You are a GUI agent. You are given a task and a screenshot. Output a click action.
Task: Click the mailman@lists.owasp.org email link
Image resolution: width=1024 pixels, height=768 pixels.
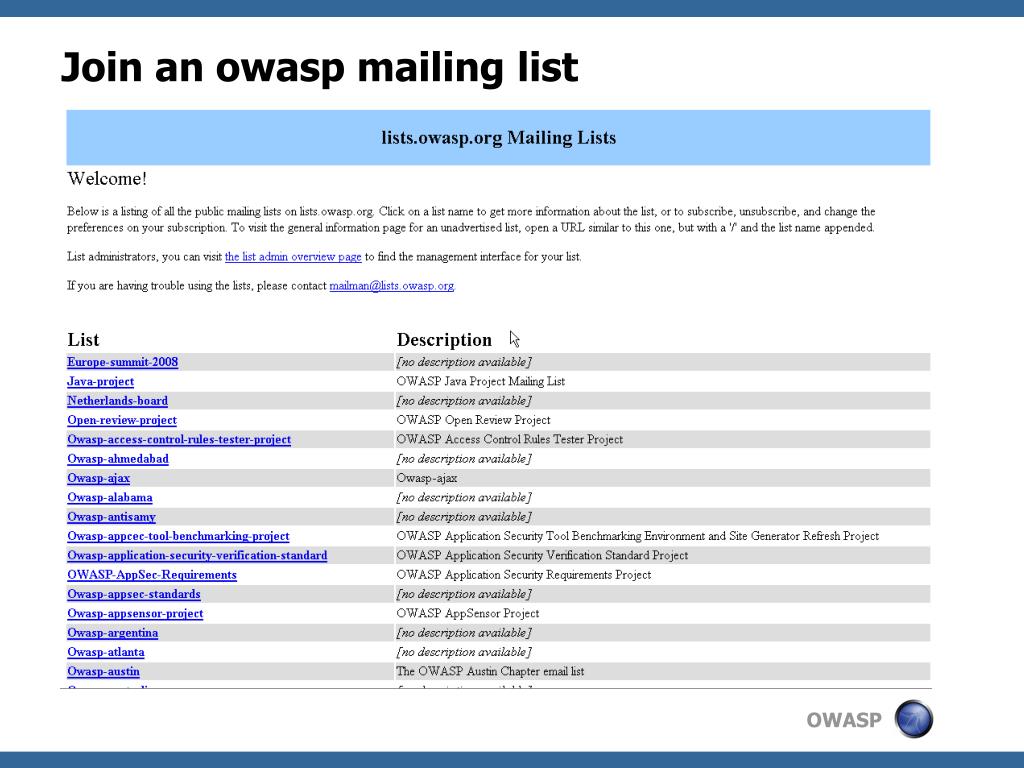coord(392,286)
